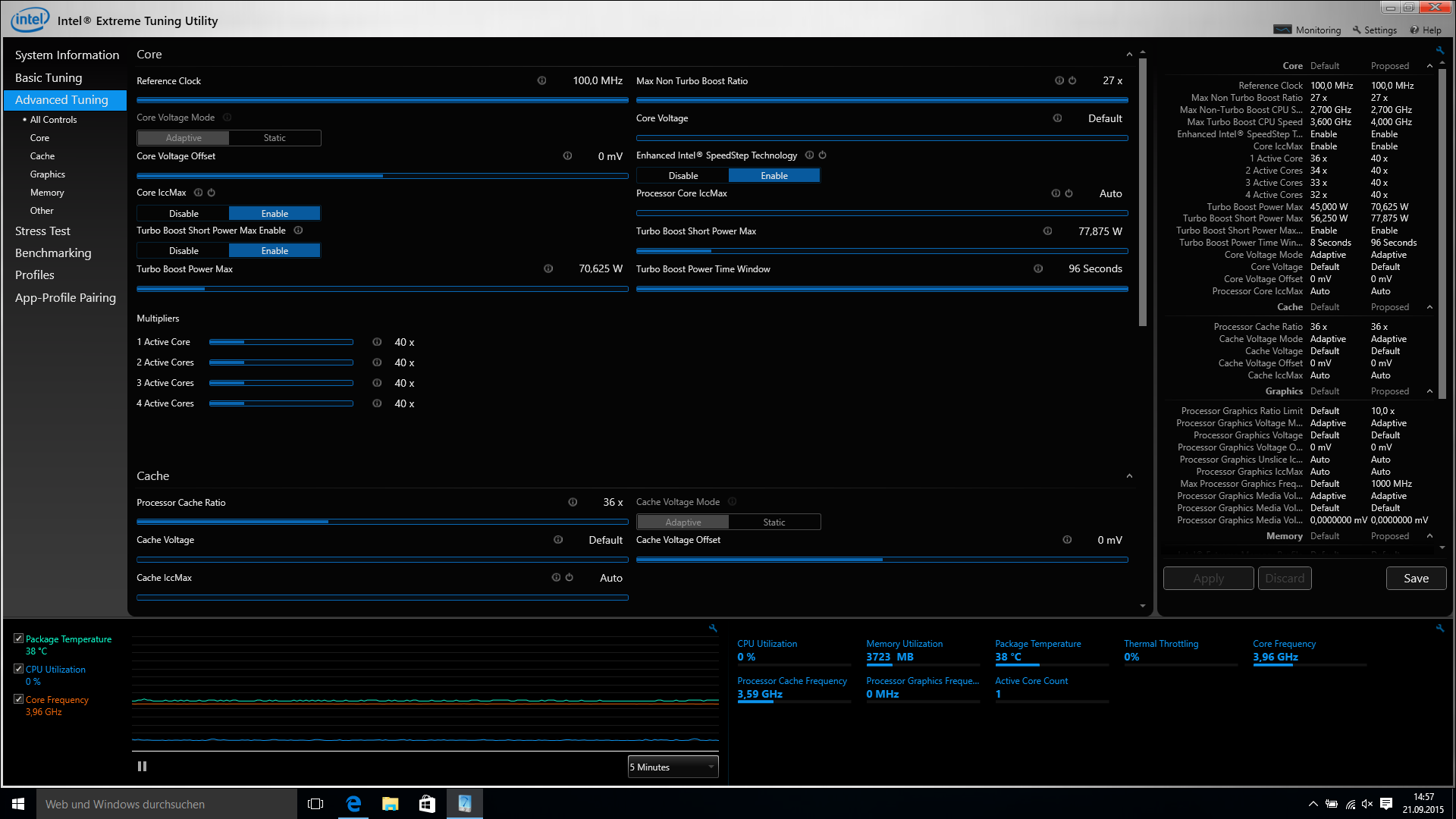Collapse the Graphics group in the summary panel
Screen dimensions: 1456x819
click(1429, 391)
